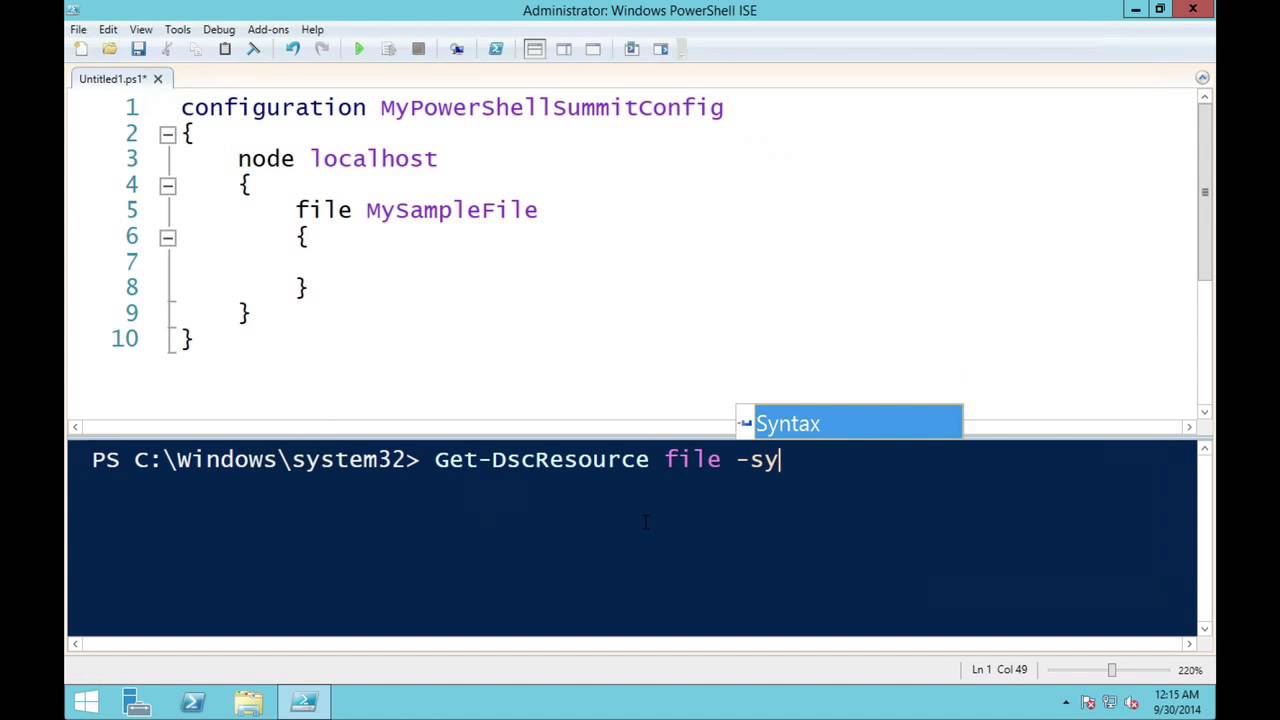Open the File menu
Viewport: 1280px width, 720px height.
pos(78,30)
